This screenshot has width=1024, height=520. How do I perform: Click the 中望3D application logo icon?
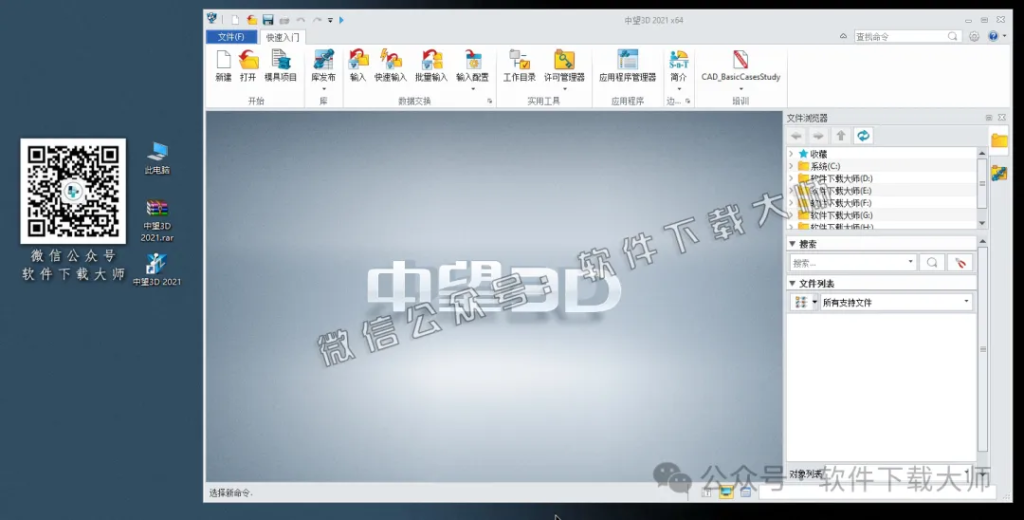pos(212,19)
